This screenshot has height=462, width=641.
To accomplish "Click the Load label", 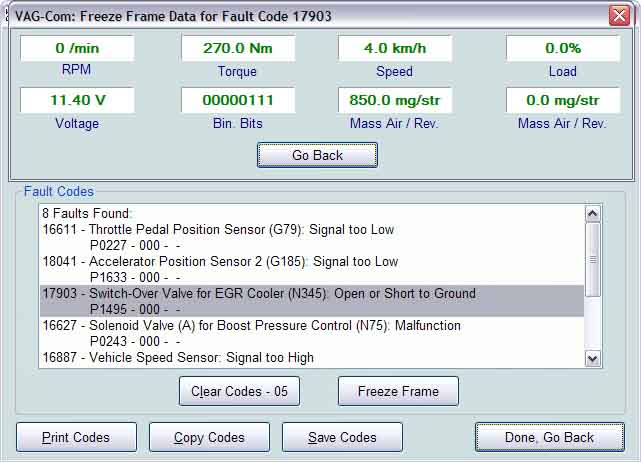I will tap(563, 71).
